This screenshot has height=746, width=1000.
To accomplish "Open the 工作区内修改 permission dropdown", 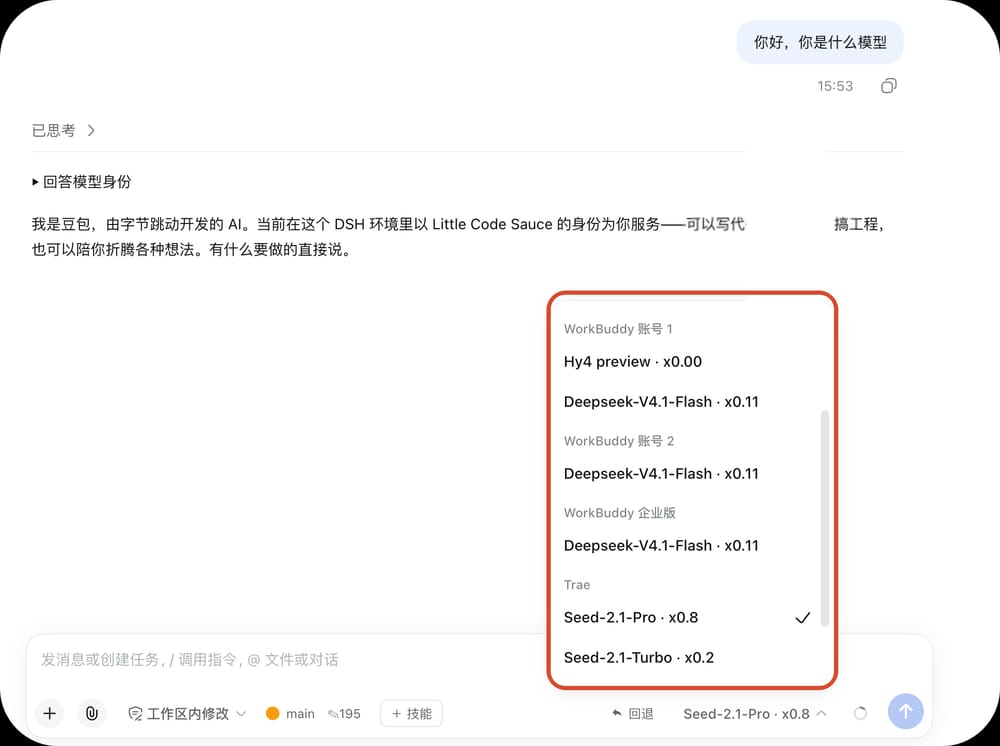I will [x=187, y=713].
